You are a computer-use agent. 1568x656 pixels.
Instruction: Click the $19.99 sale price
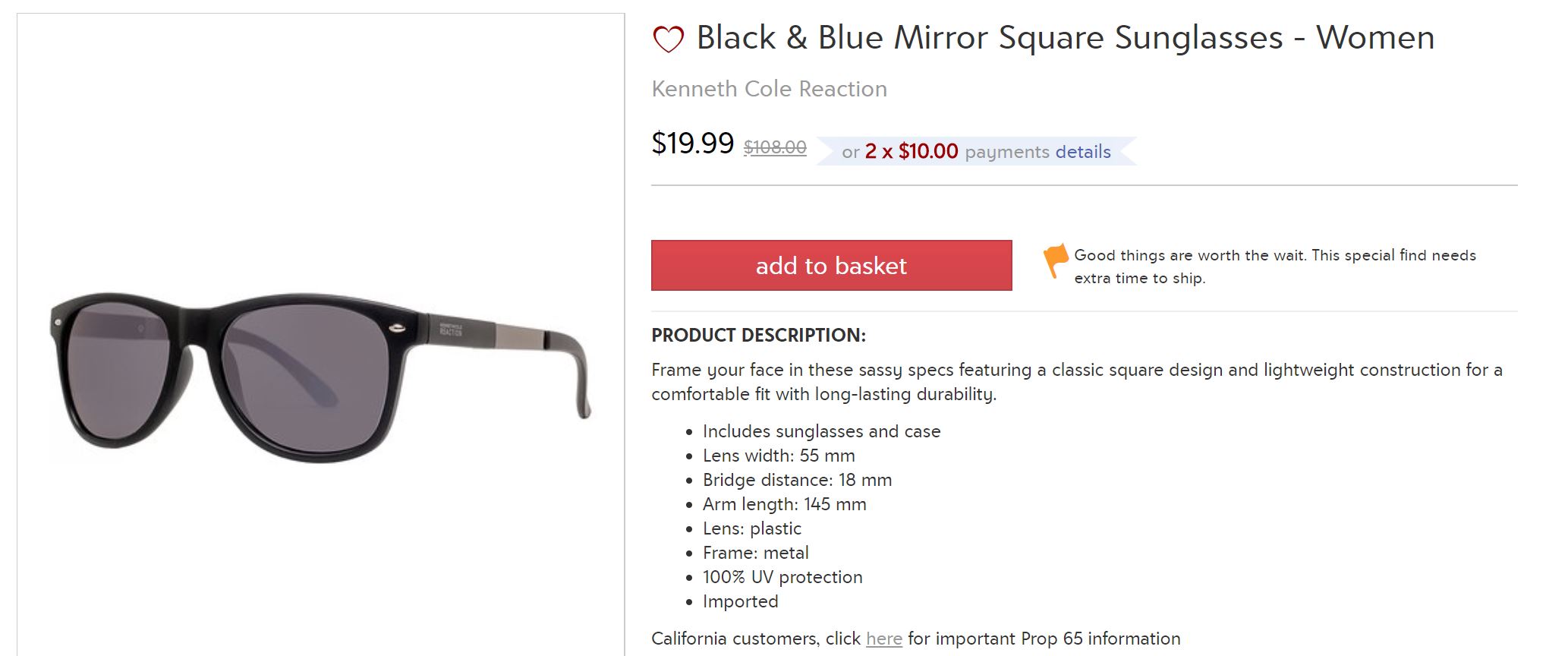click(x=693, y=143)
